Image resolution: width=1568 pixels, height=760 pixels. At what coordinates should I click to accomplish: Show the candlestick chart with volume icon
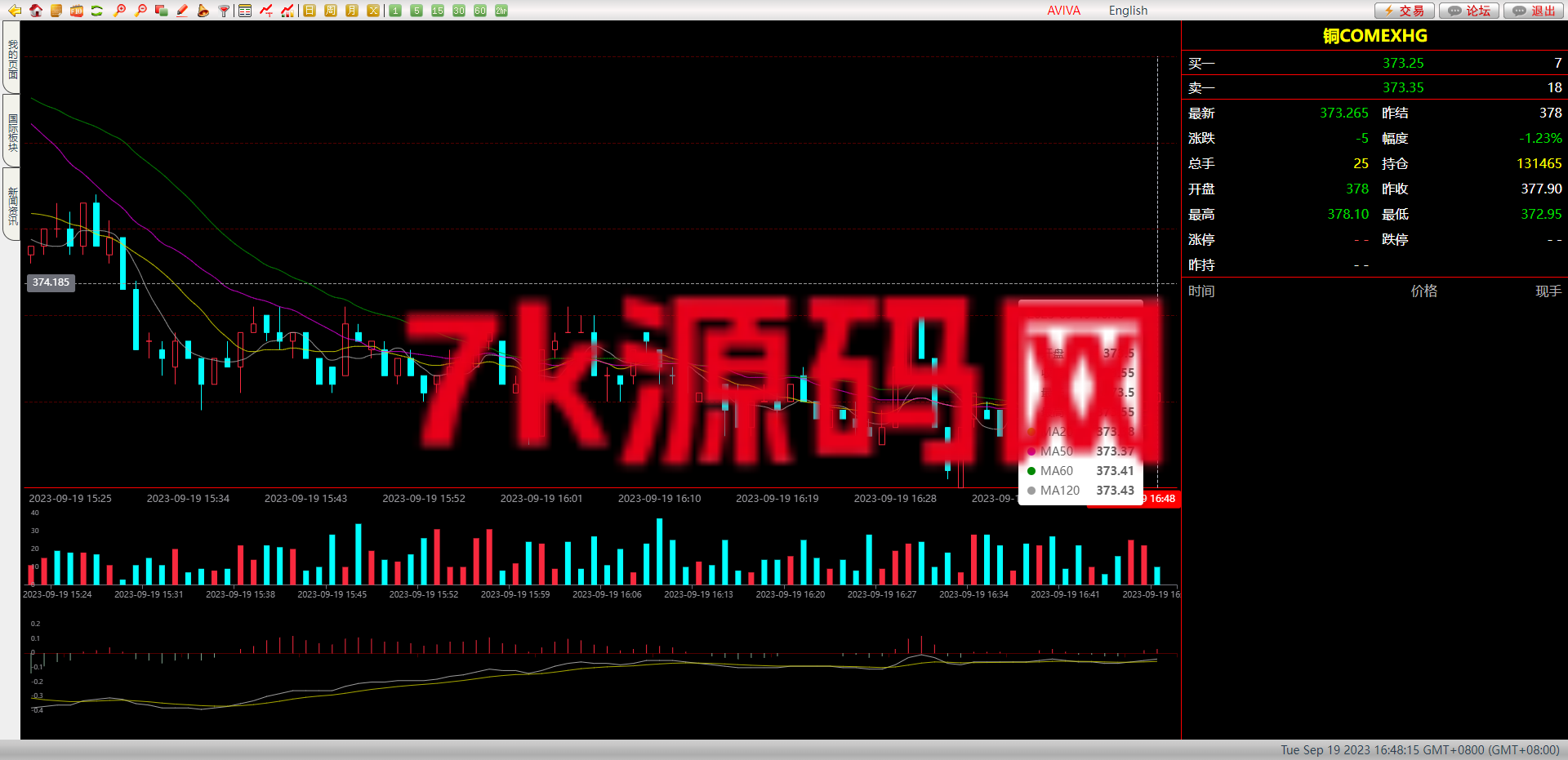click(287, 11)
